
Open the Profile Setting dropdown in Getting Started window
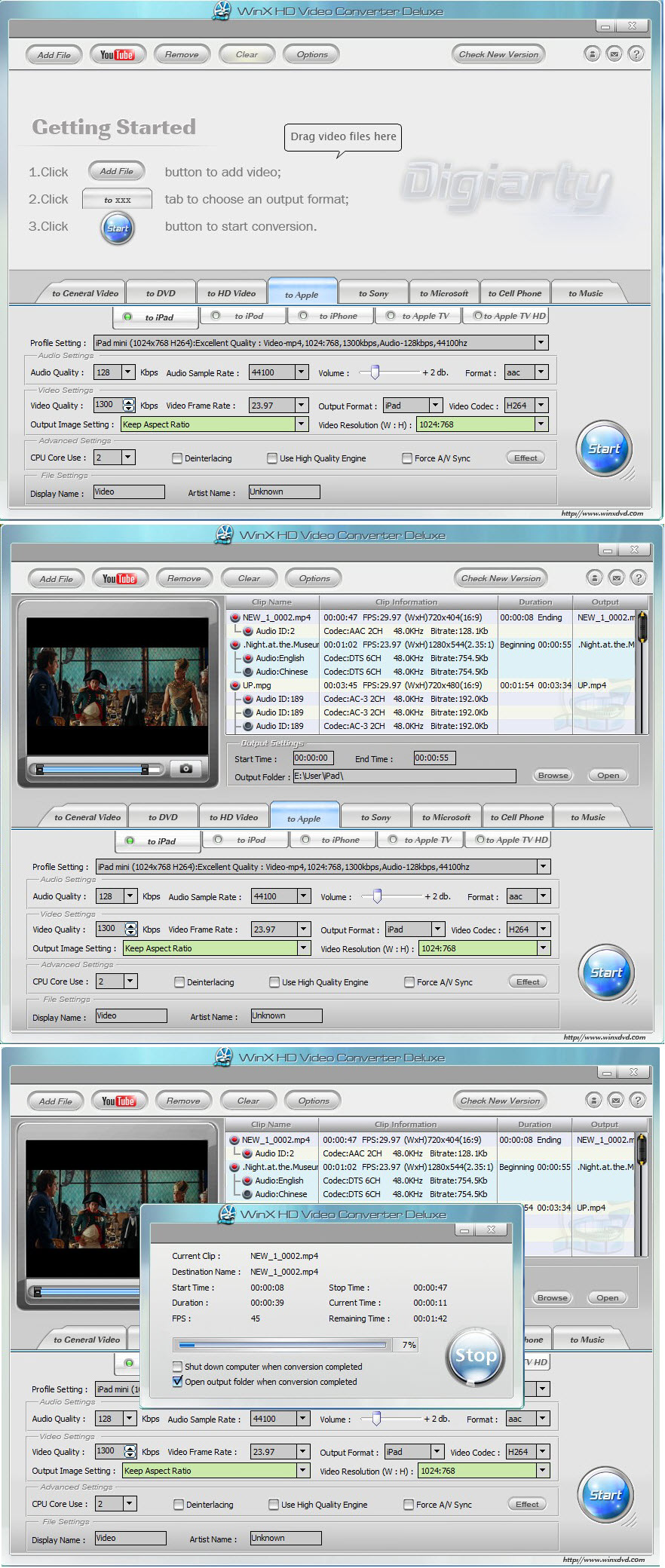coord(541,342)
